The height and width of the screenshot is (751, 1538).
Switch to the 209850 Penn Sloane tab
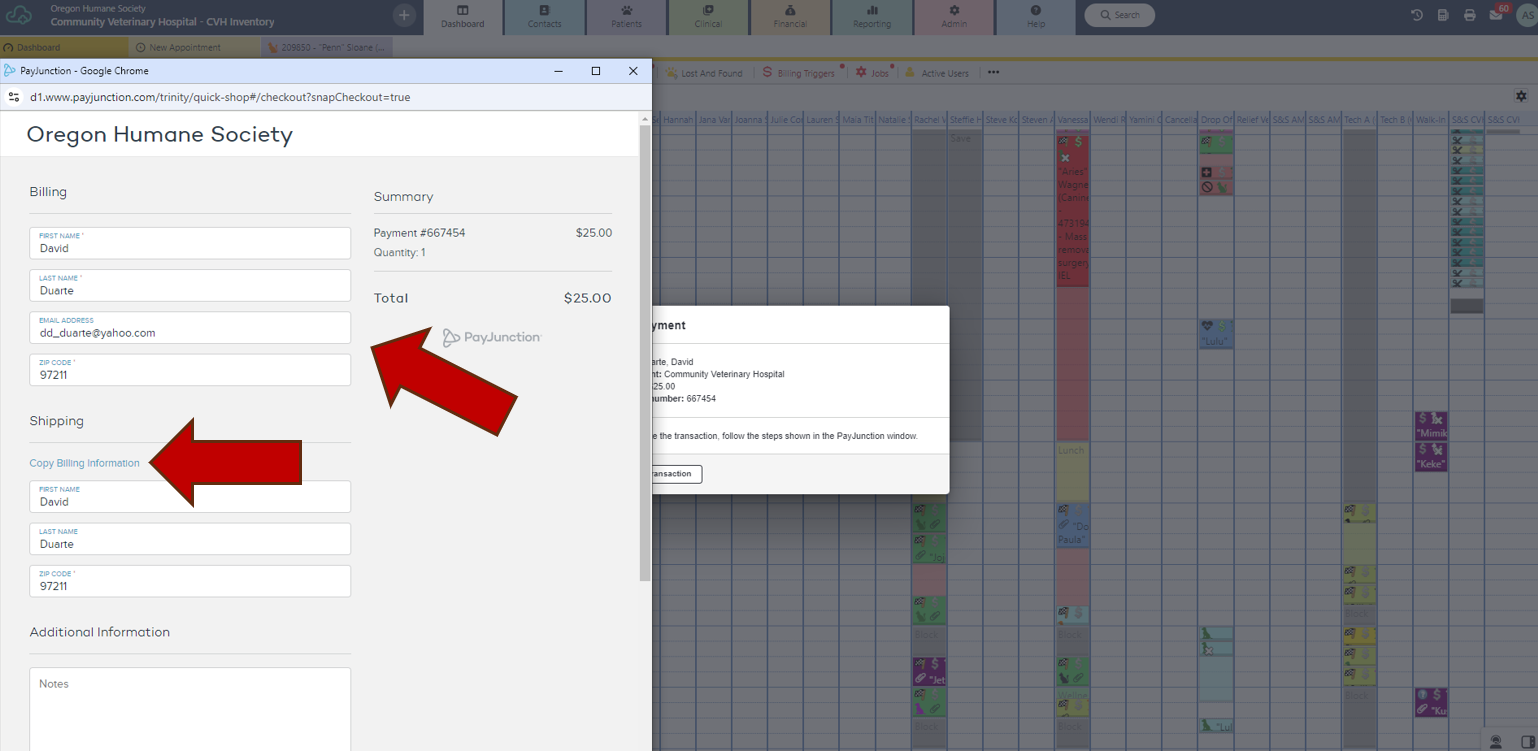(x=327, y=47)
